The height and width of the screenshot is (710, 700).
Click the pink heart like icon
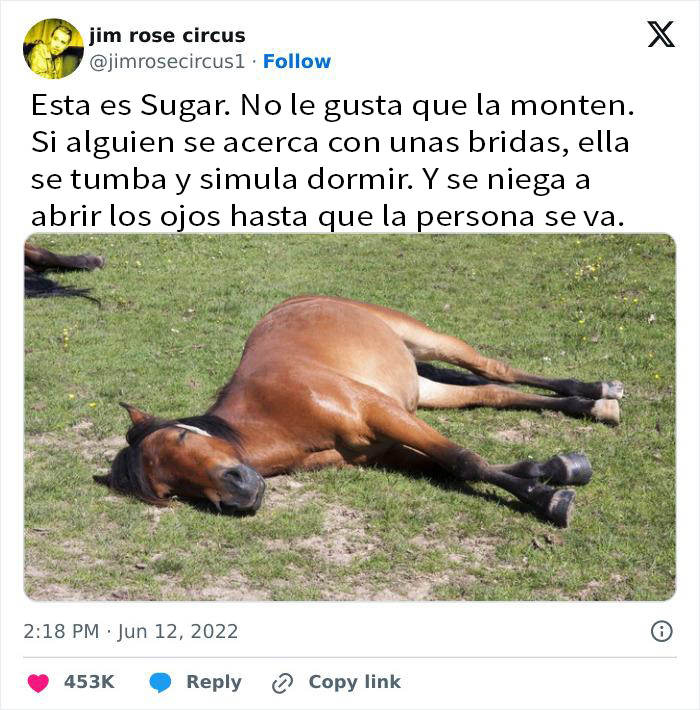(x=38, y=682)
